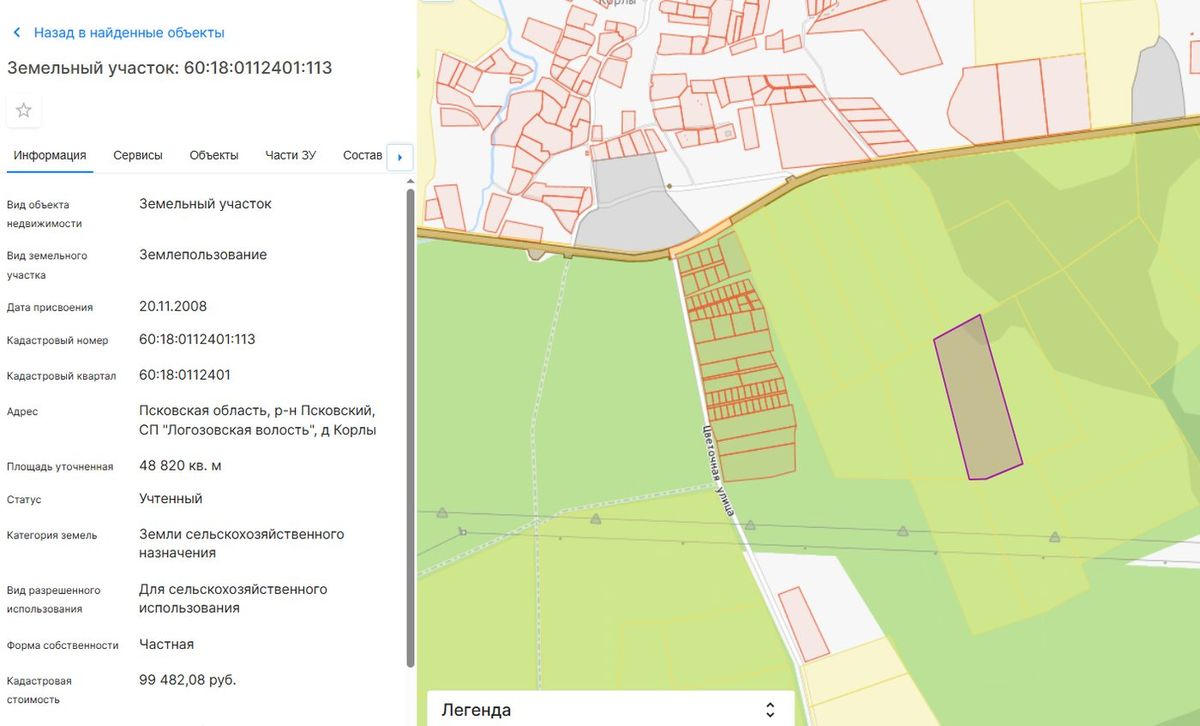Viewport: 1200px width, 726px height.
Task: Click the status value Учтенный
Action: click(x=171, y=498)
